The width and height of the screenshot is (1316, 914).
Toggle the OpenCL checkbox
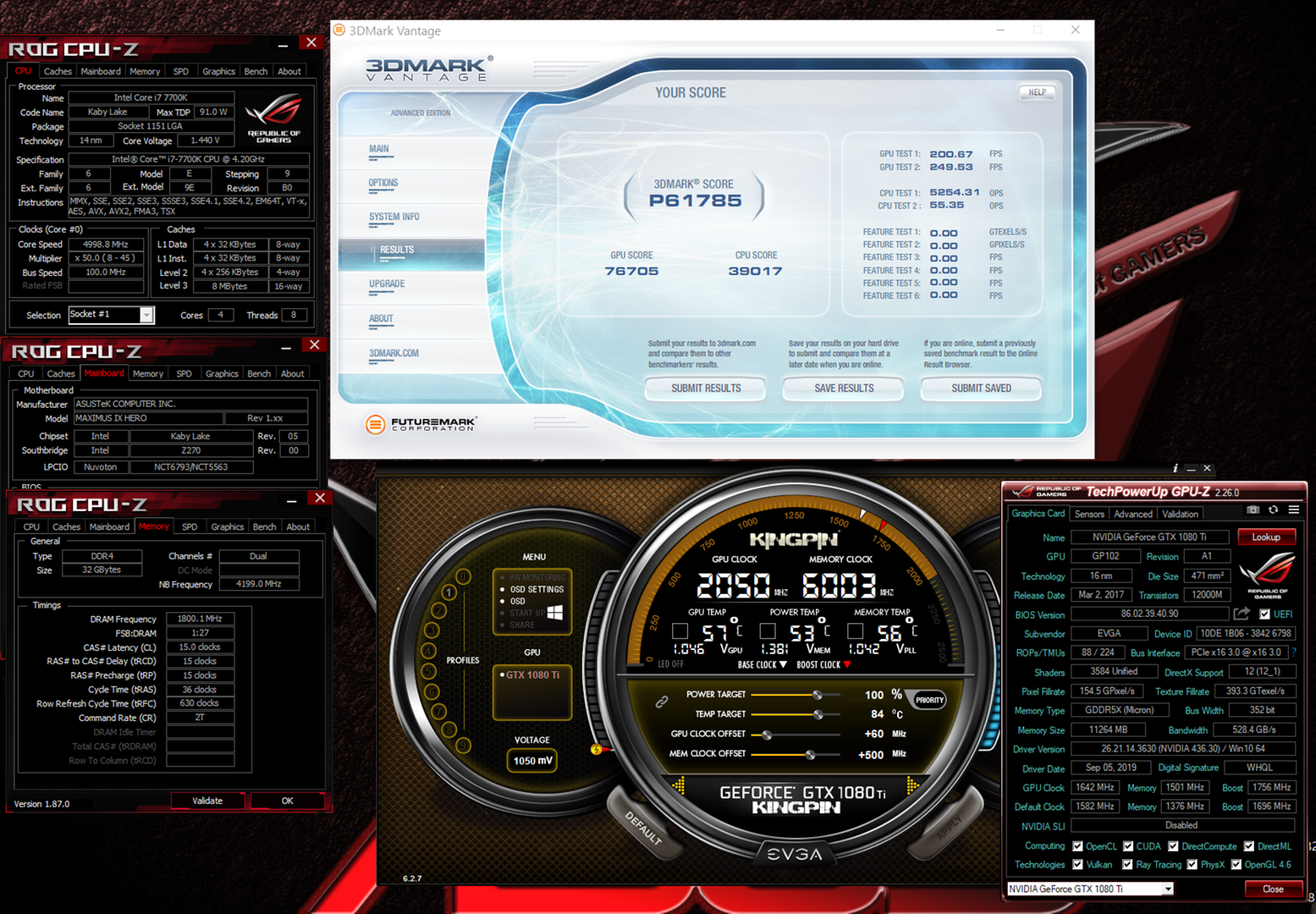click(x=1077, y=846)
